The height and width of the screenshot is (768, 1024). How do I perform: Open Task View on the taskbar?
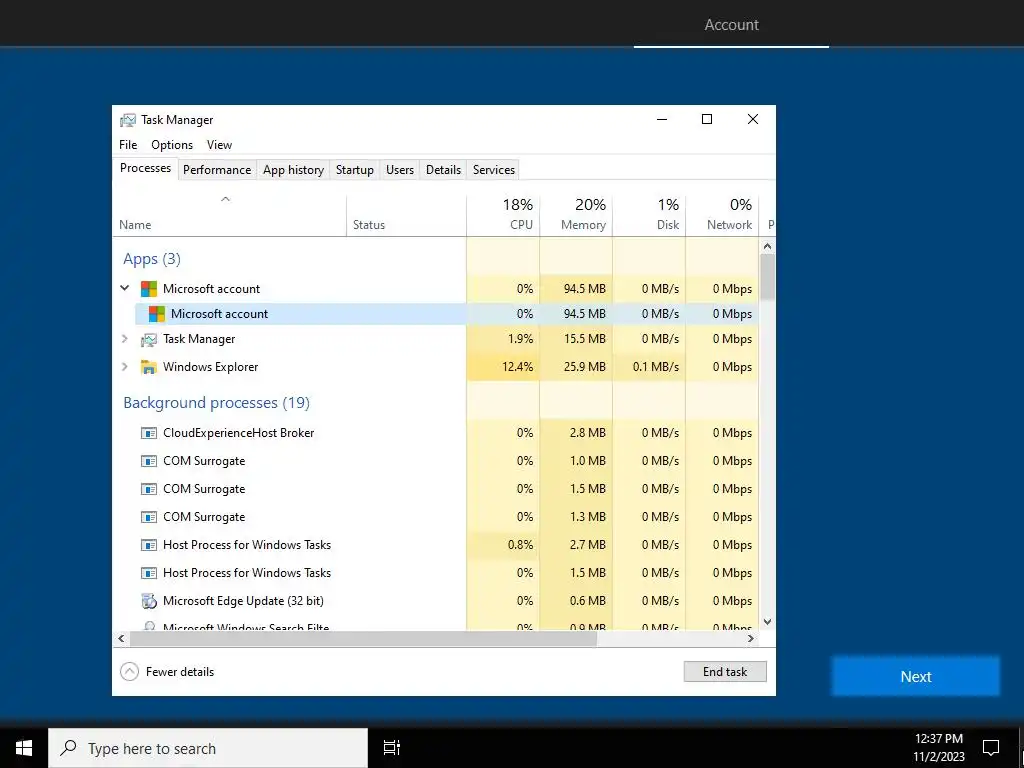(392, 748)
